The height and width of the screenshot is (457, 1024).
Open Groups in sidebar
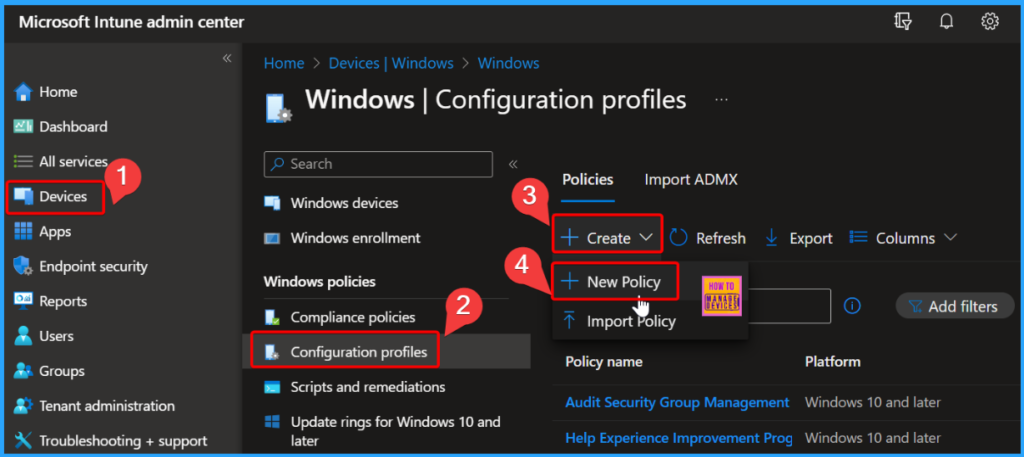point(62,371)
